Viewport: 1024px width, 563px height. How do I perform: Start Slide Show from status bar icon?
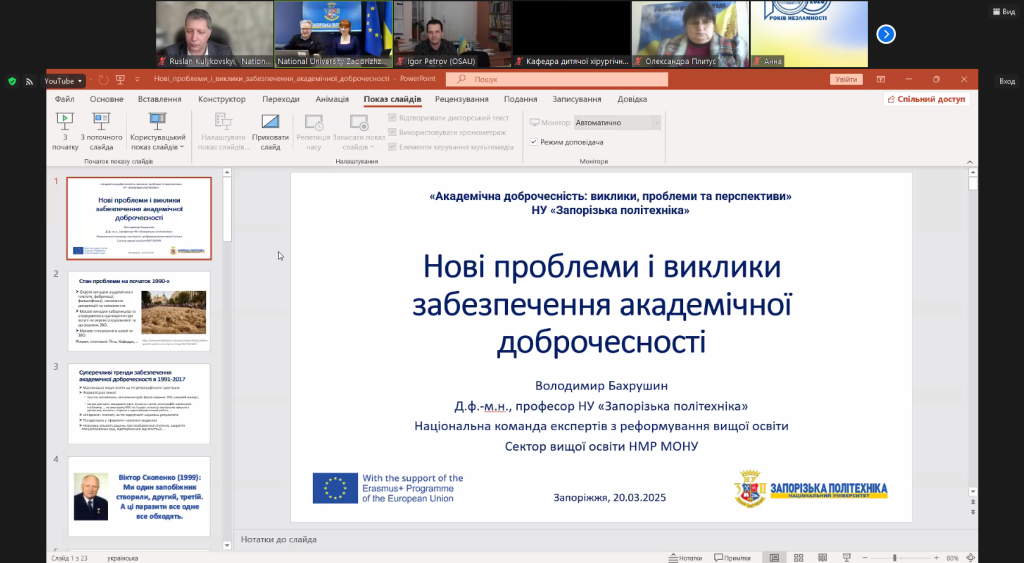(847, 558)
